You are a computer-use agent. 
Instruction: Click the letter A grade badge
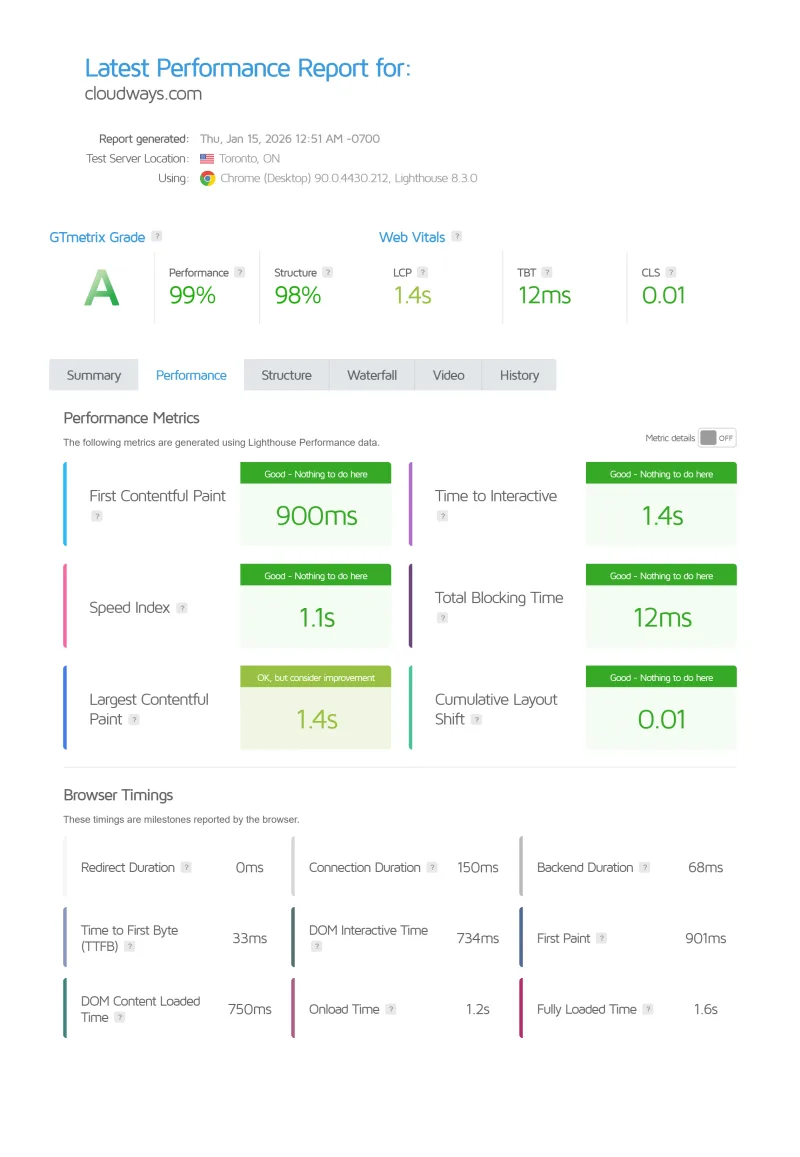[x=102, y=288]
